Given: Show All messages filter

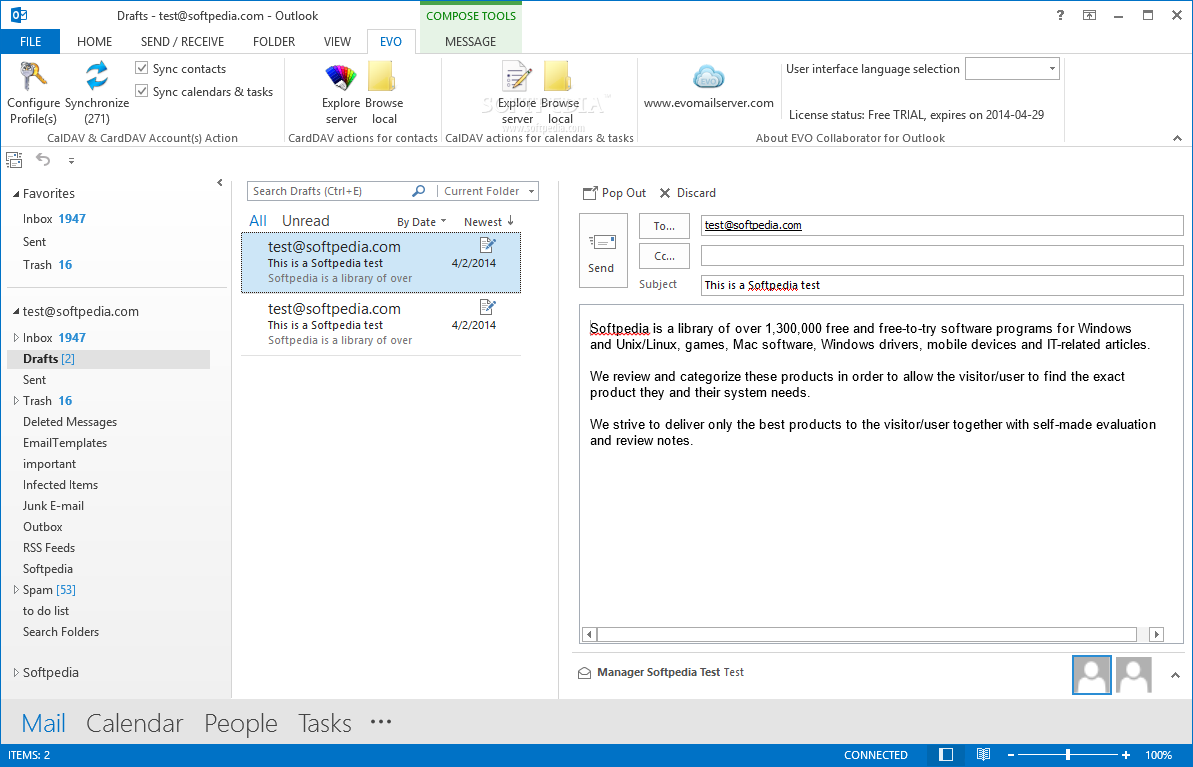Looking at the screenshot, I should tap(258, 221).
